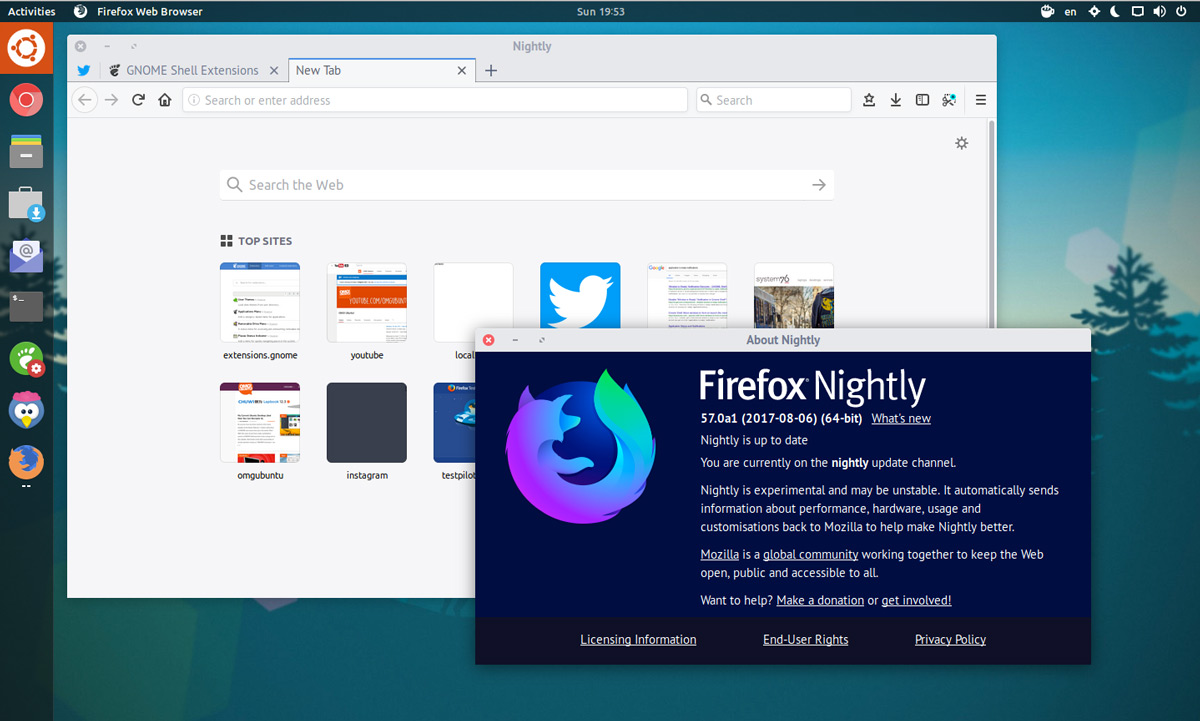Open the Downloads panel

coord(896,100)
